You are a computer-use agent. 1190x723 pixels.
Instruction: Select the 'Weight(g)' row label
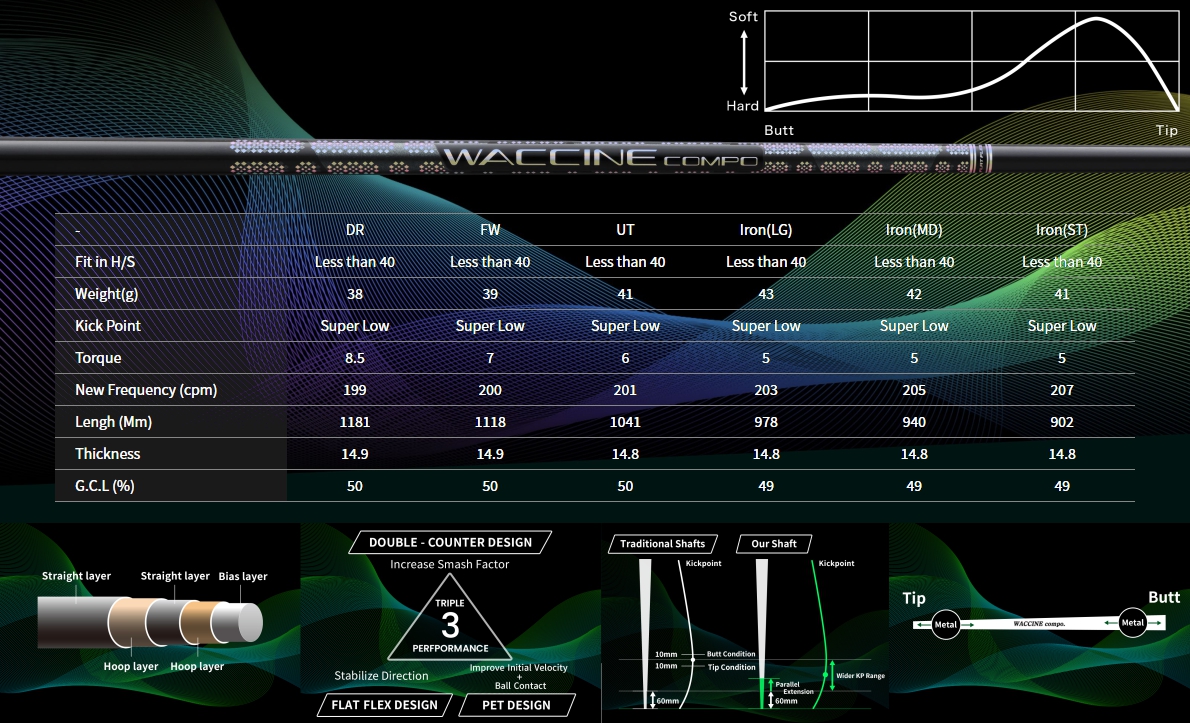click(106, 294)
